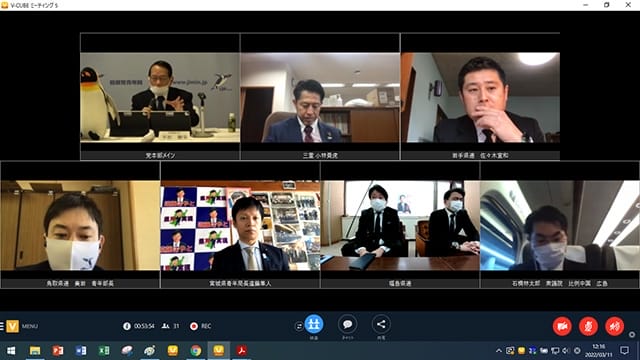640x360 pixels.
Task: Click the hamburger lines beside the V logo
Action: (x=2, y=326)
